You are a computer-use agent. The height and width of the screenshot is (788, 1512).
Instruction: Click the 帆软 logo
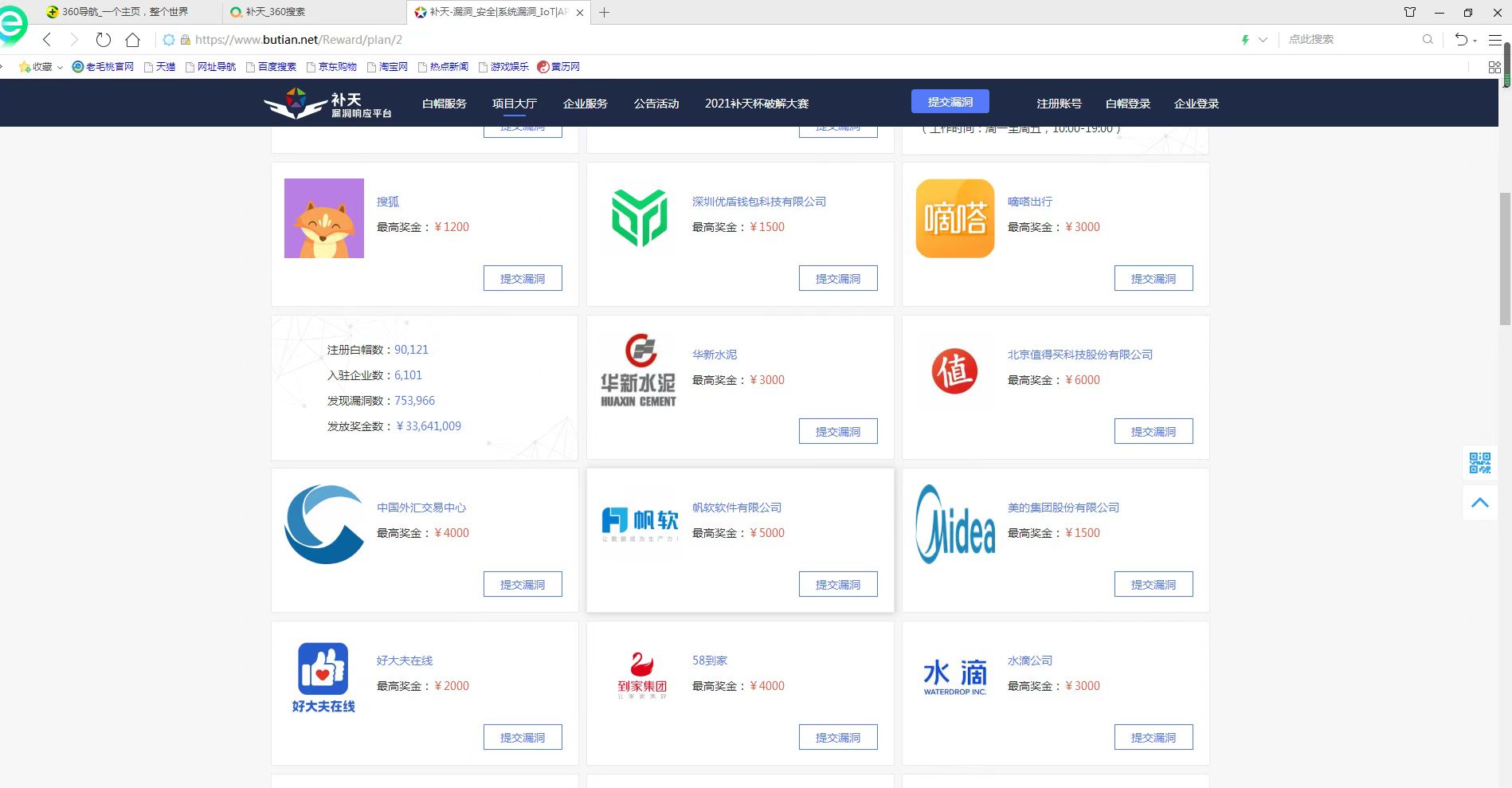click(640, 523)
